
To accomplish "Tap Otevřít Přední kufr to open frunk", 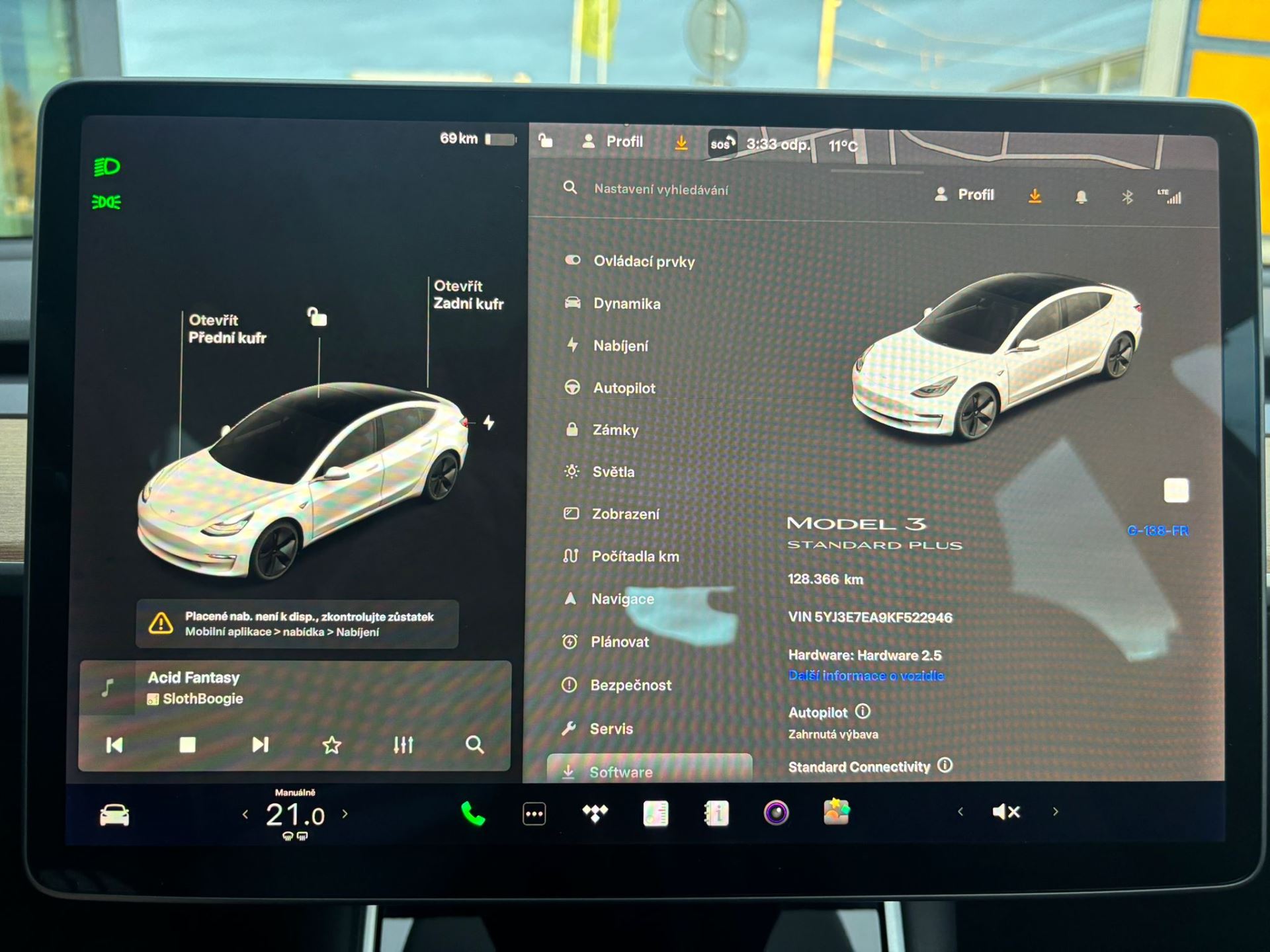I will tap(227, 329).
